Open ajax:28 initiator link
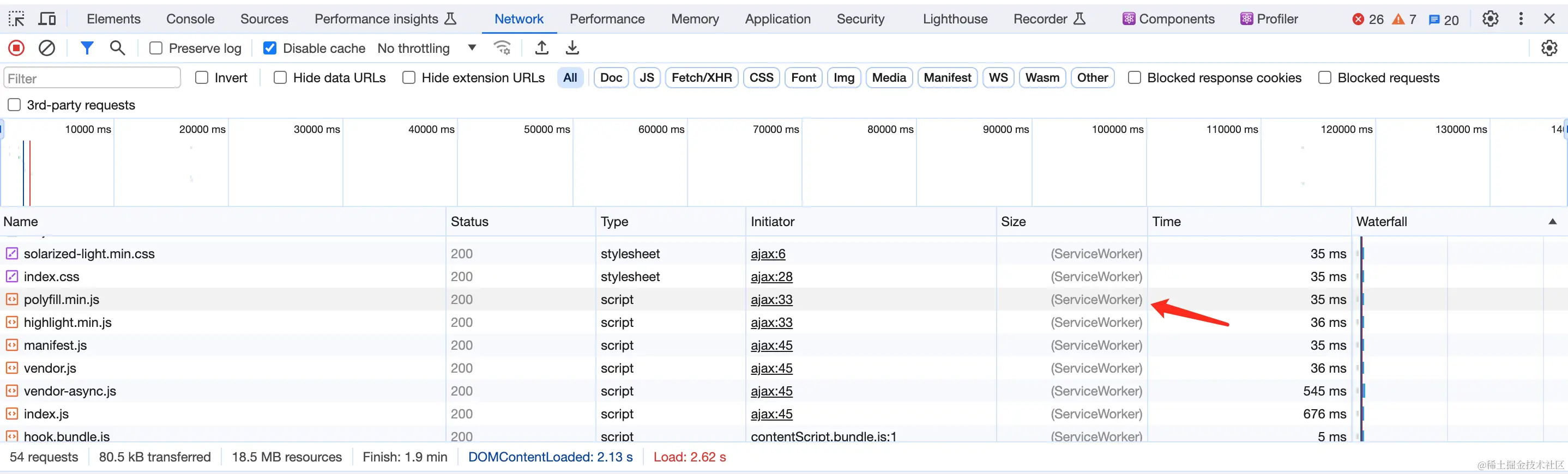Viewport: 1568px width, 474px height. 771,276
